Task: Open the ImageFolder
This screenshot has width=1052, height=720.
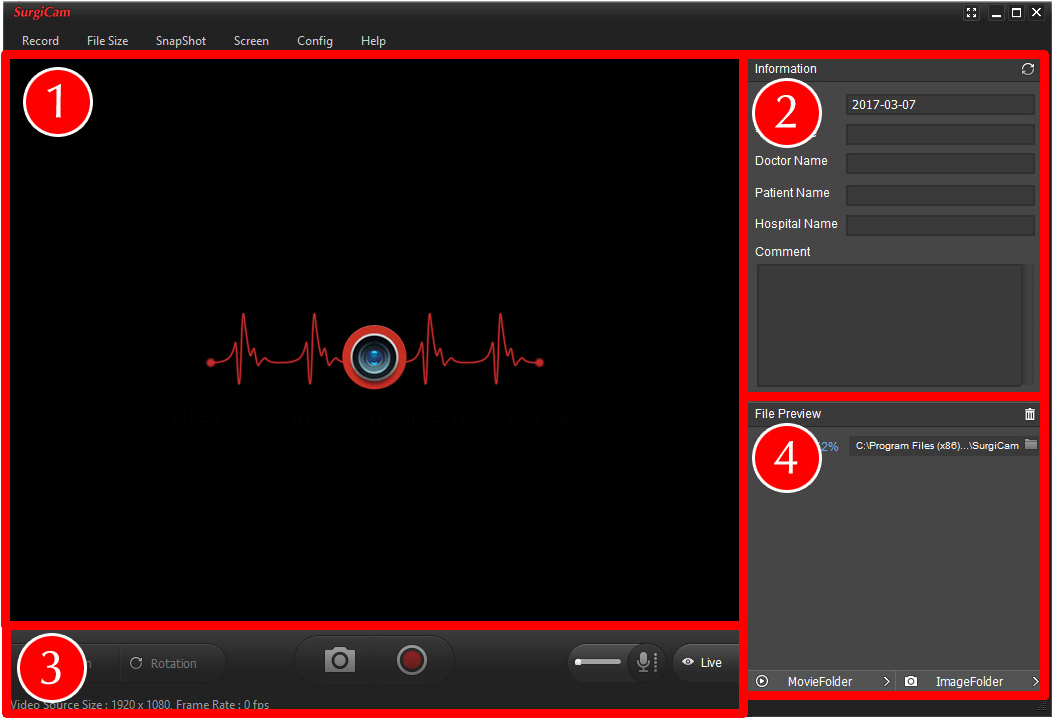Action: tap(969, 682)
